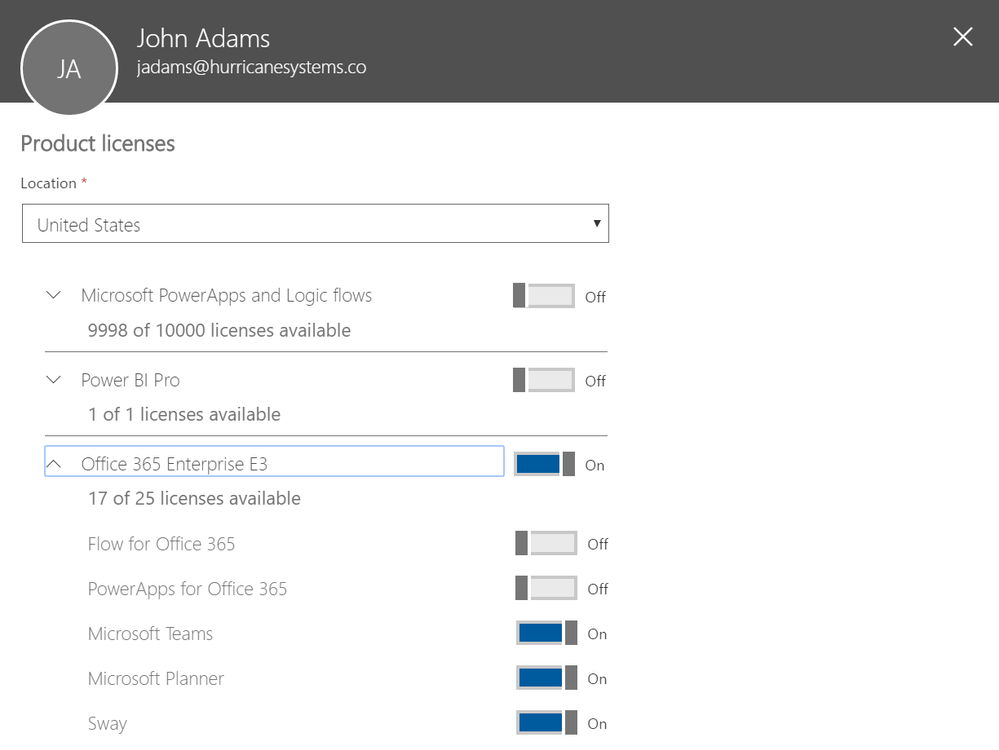Screen dimensions: 999x750
Task: Switch off the Sway toggle
Action: (547, 723)
